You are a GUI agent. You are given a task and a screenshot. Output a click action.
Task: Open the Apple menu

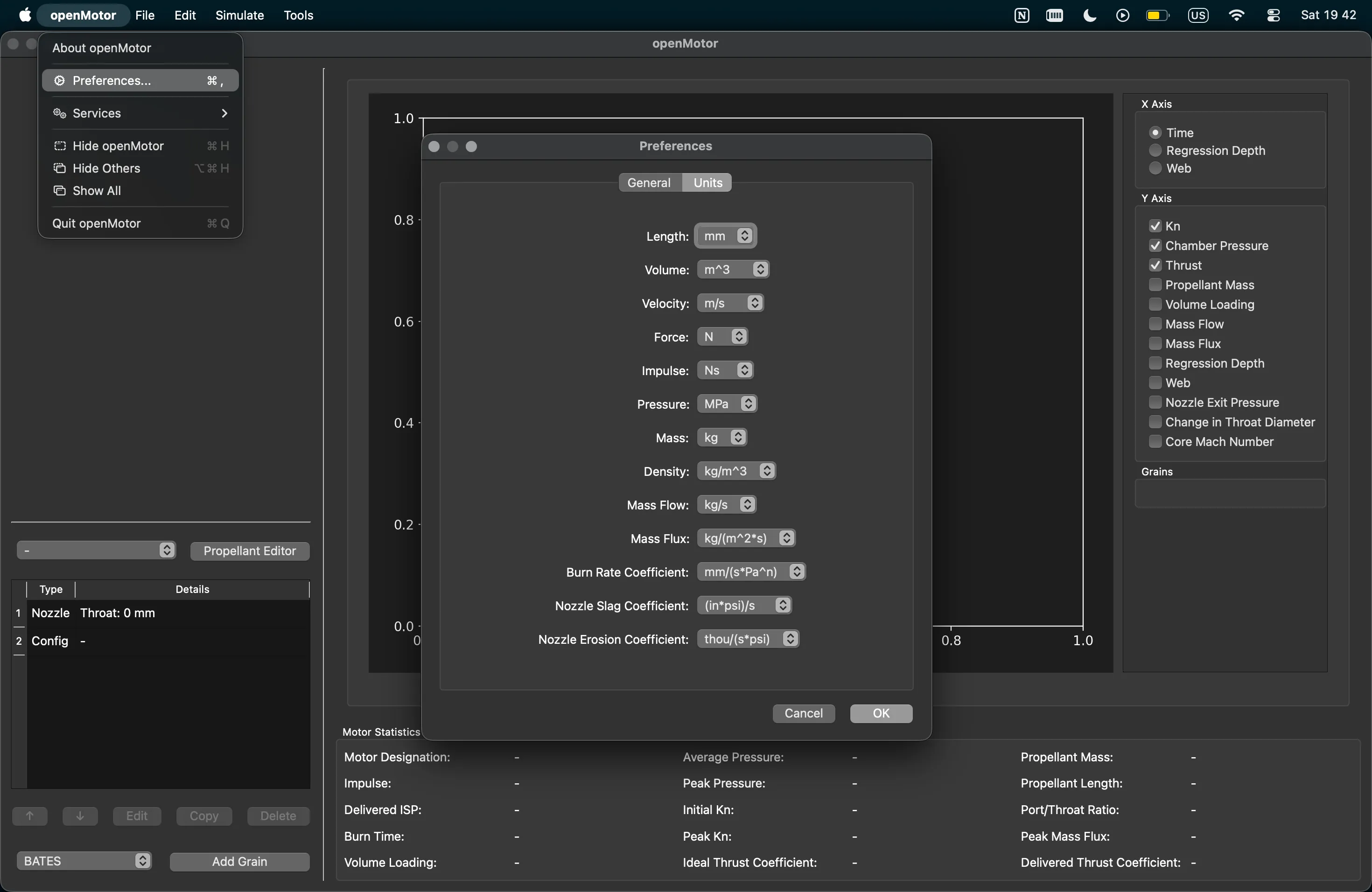(25, 15)
